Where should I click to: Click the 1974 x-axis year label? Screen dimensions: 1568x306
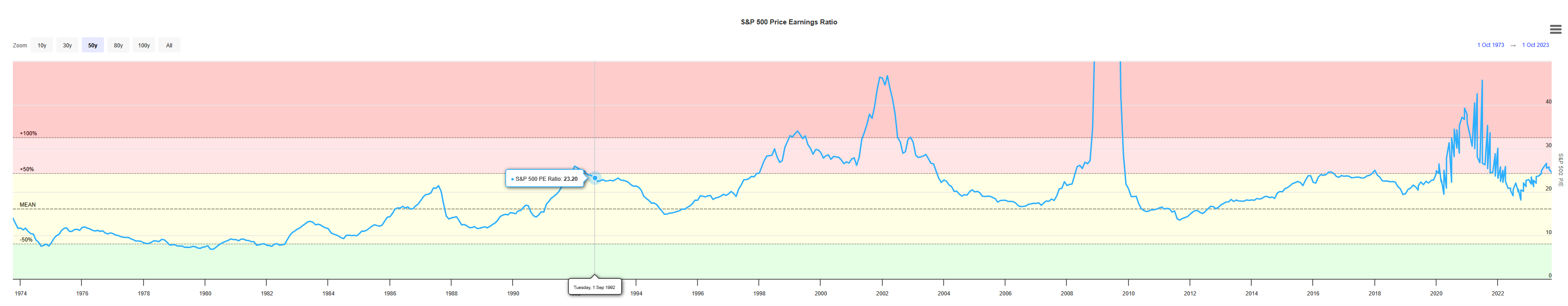click(x=21, y=293)
